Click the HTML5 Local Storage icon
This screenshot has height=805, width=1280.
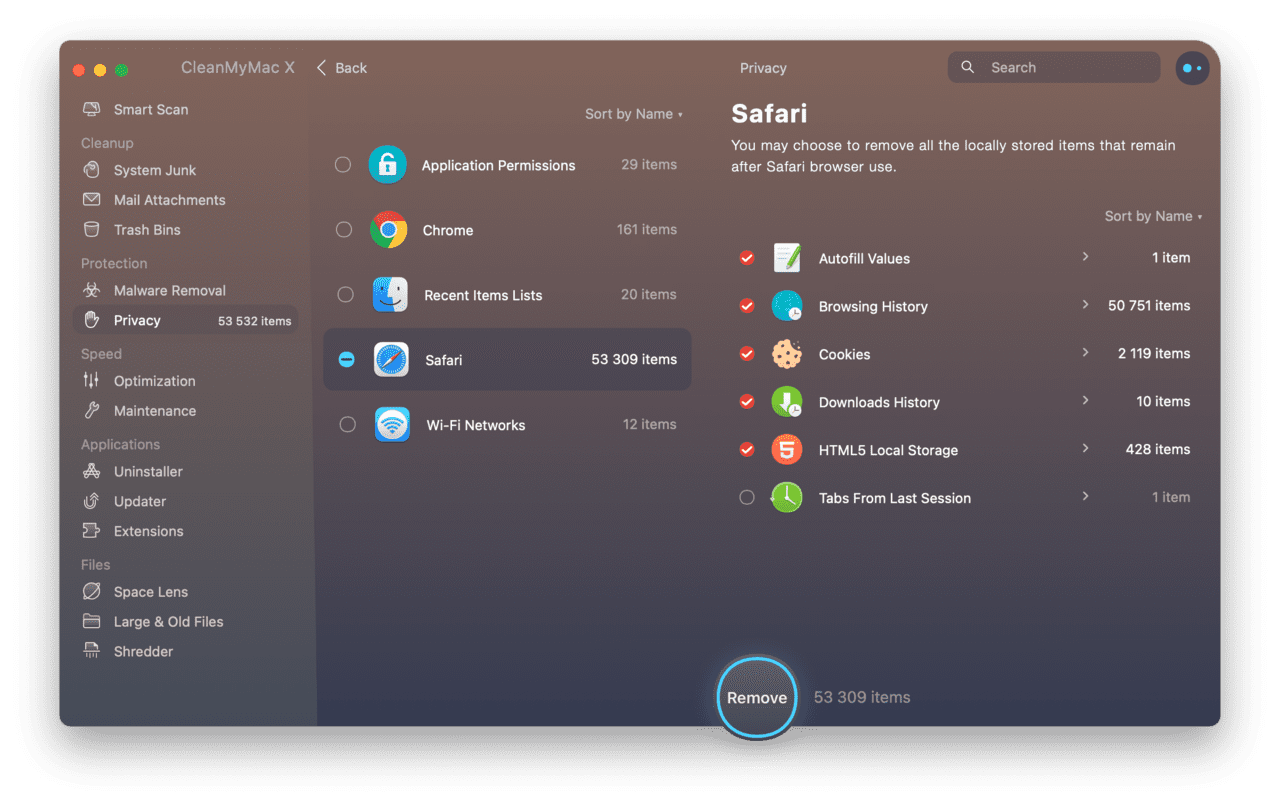click(x=787, y=450)
